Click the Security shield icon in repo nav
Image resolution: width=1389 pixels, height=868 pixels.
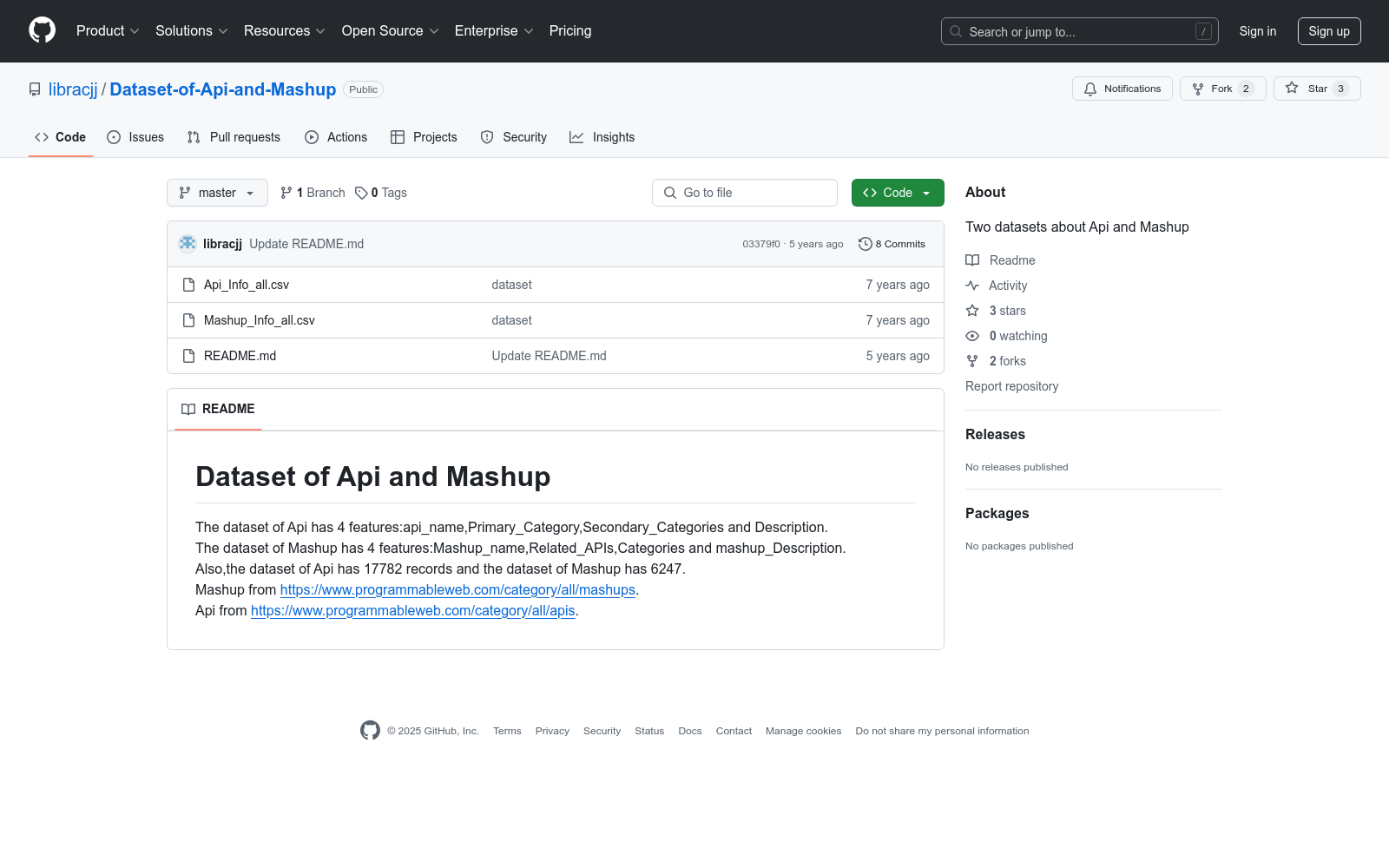point(487,137)
